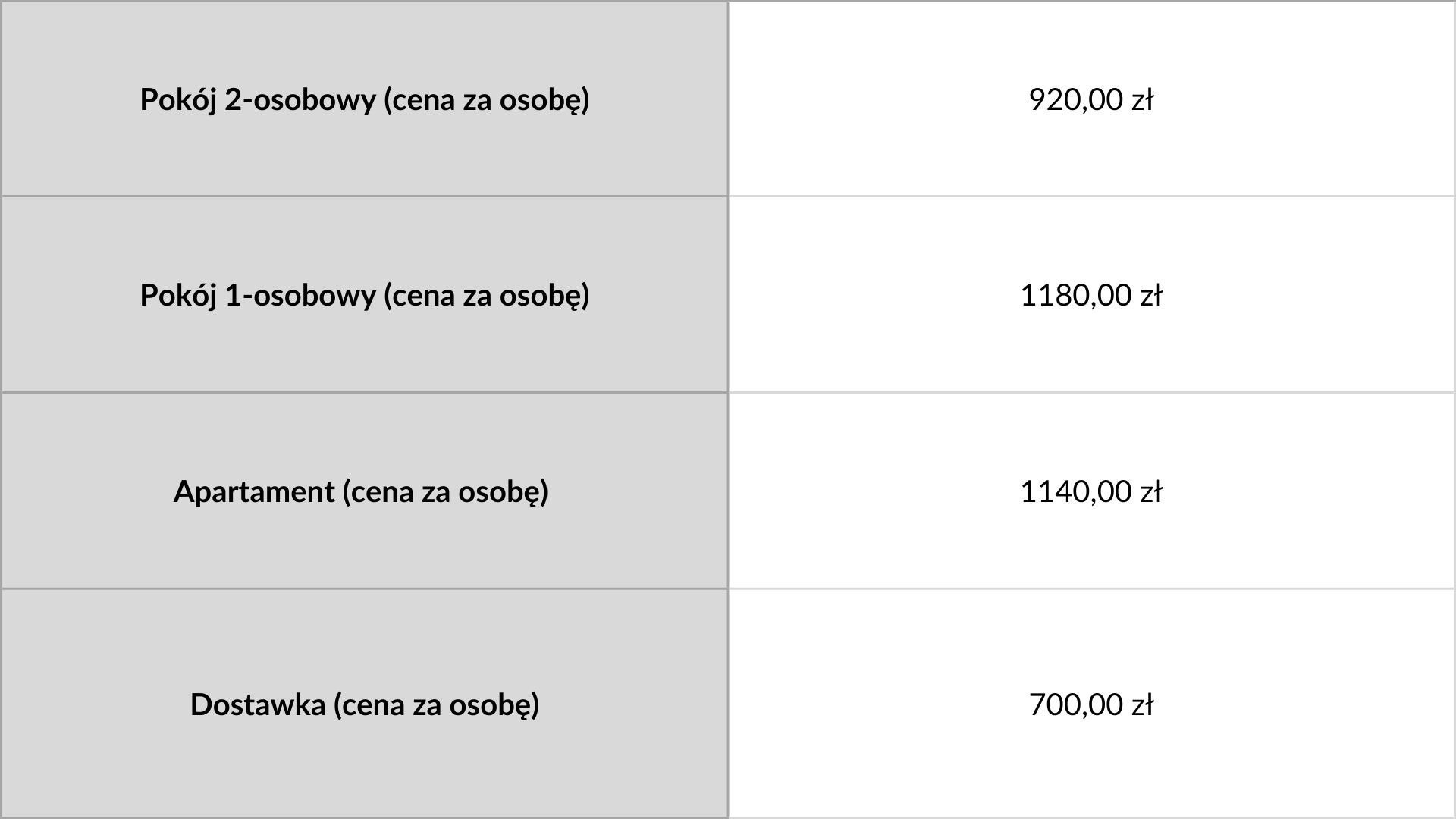
Task: Click the word 'Dostawka' in the table
Action: [x=258, y=704]
